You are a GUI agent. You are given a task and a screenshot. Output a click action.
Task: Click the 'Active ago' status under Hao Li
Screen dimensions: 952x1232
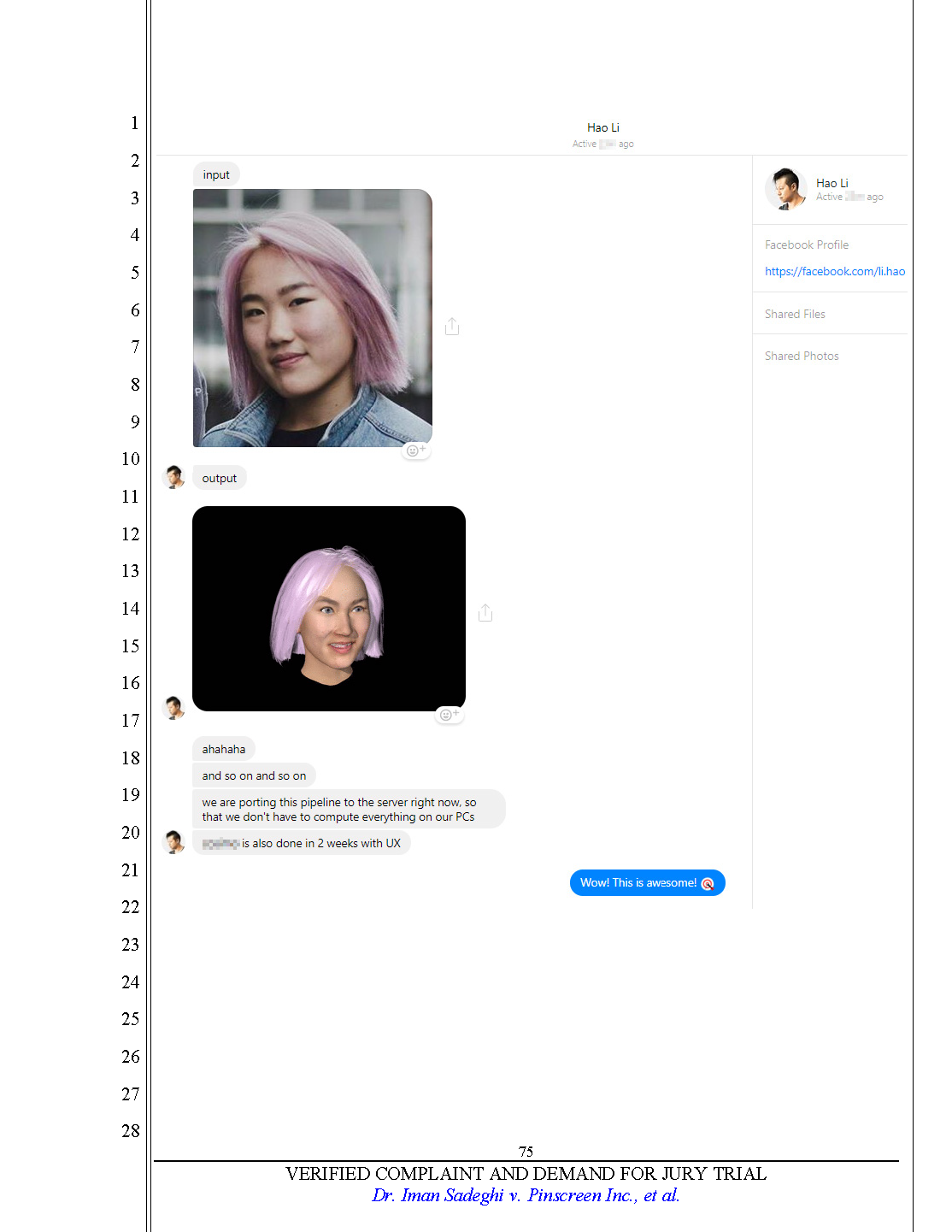602,144
